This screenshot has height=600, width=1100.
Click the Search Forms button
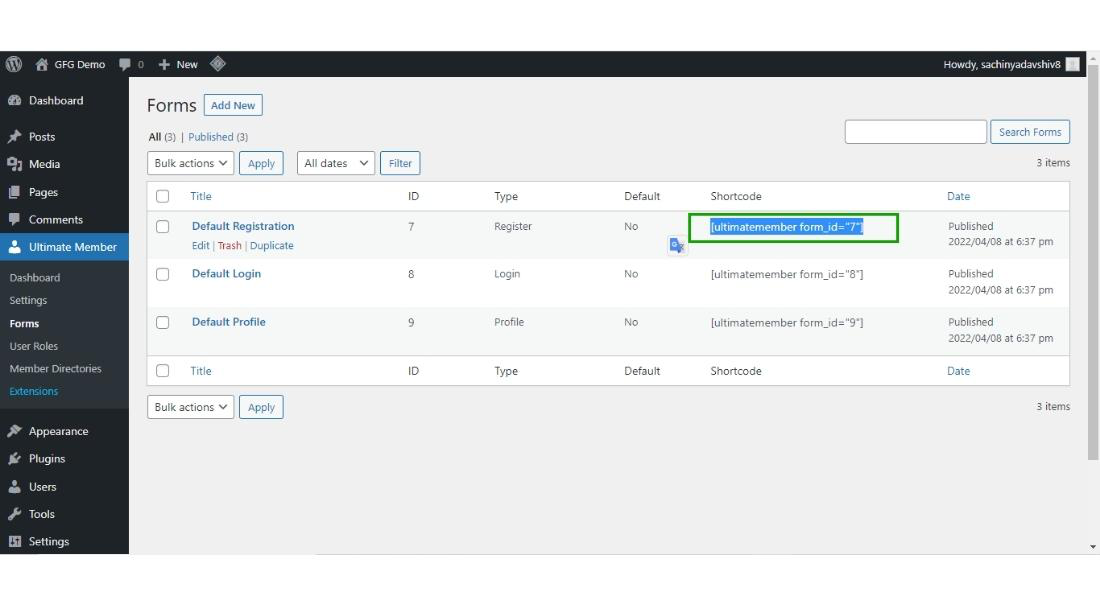(1030, 131)
